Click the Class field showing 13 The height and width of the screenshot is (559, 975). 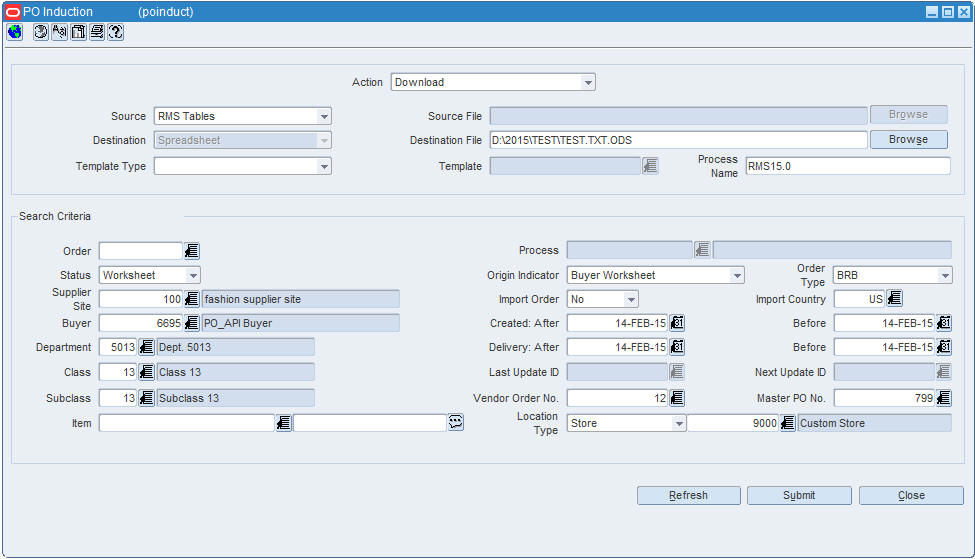click(x=118, y=372)
